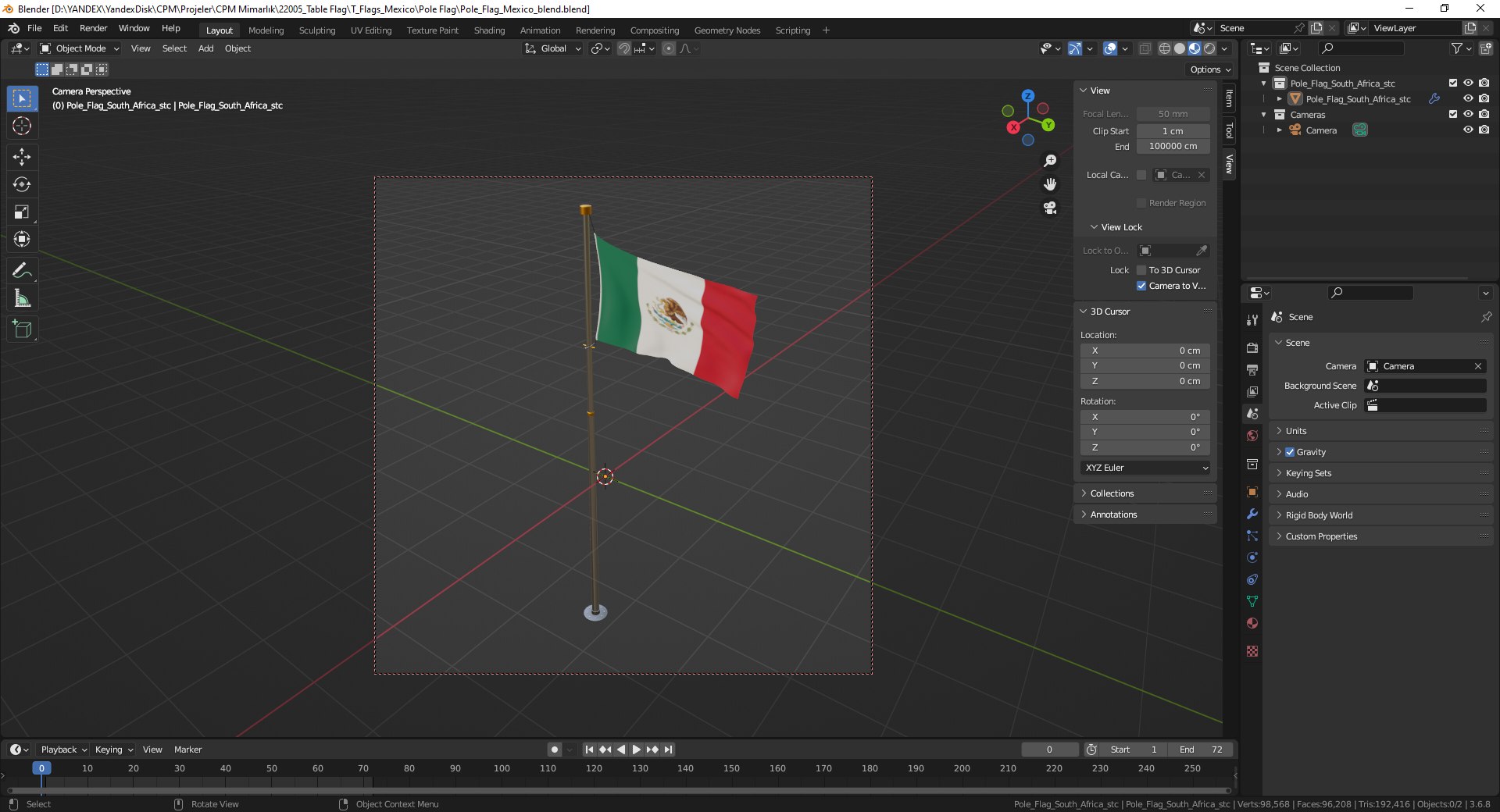Disable rendering for Camera object
This screenshot has height=812, width=1500.
coord(1484,130)
